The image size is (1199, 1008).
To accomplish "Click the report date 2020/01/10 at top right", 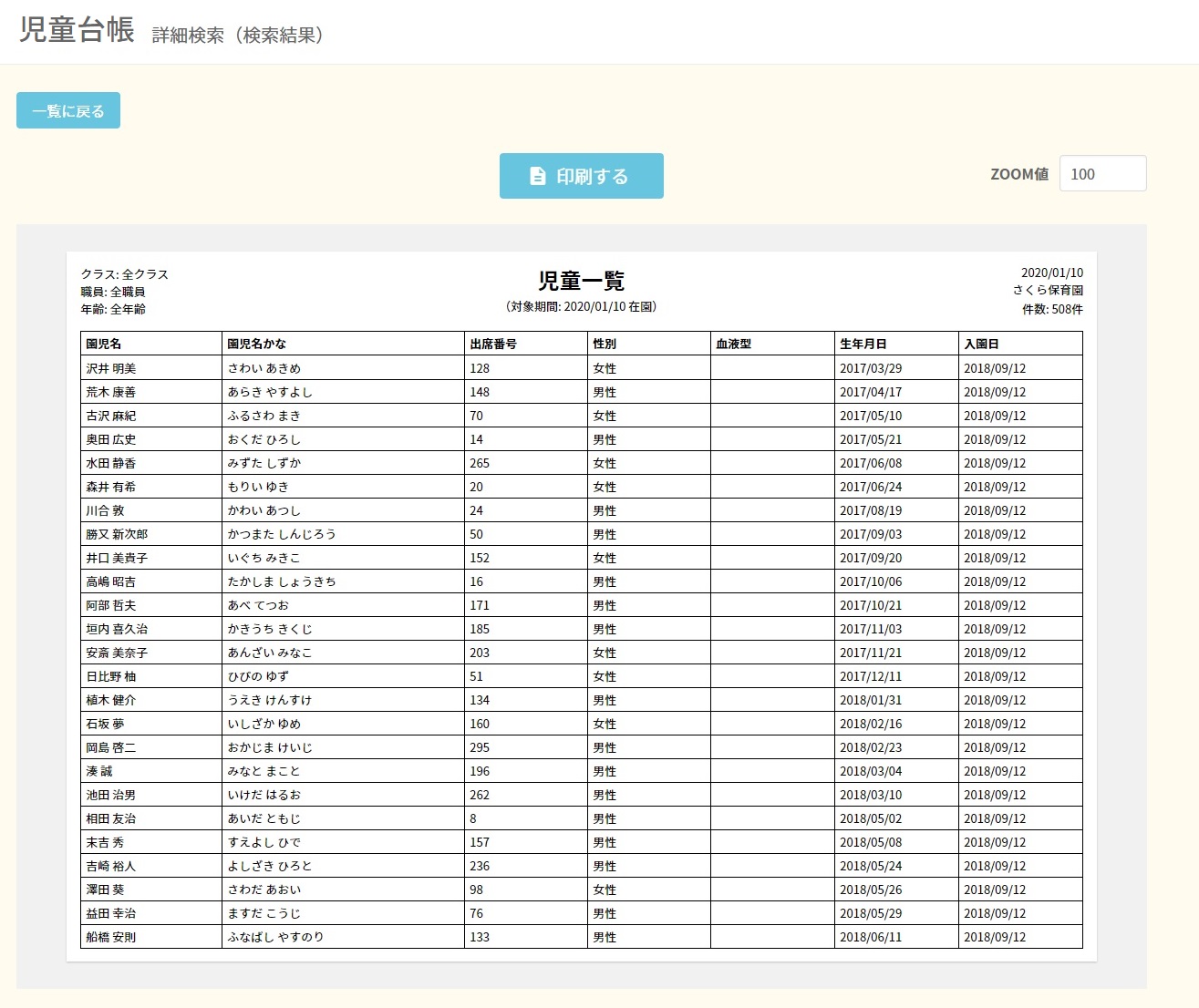I will pos(1052,273).
